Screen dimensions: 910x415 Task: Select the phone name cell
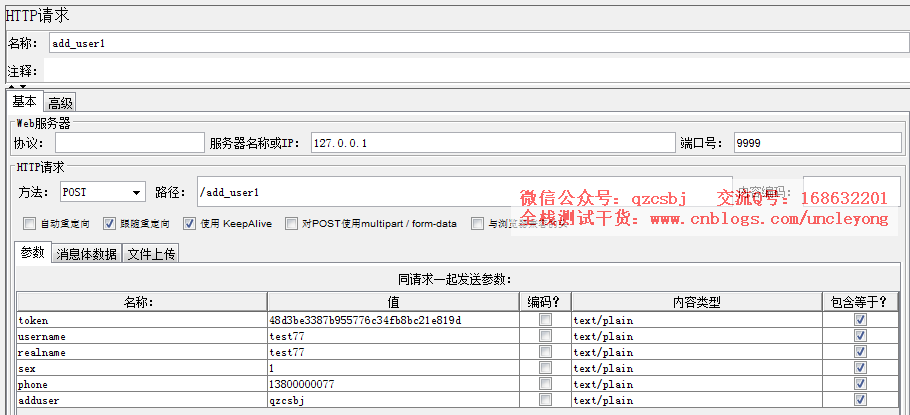coord(142,384)
